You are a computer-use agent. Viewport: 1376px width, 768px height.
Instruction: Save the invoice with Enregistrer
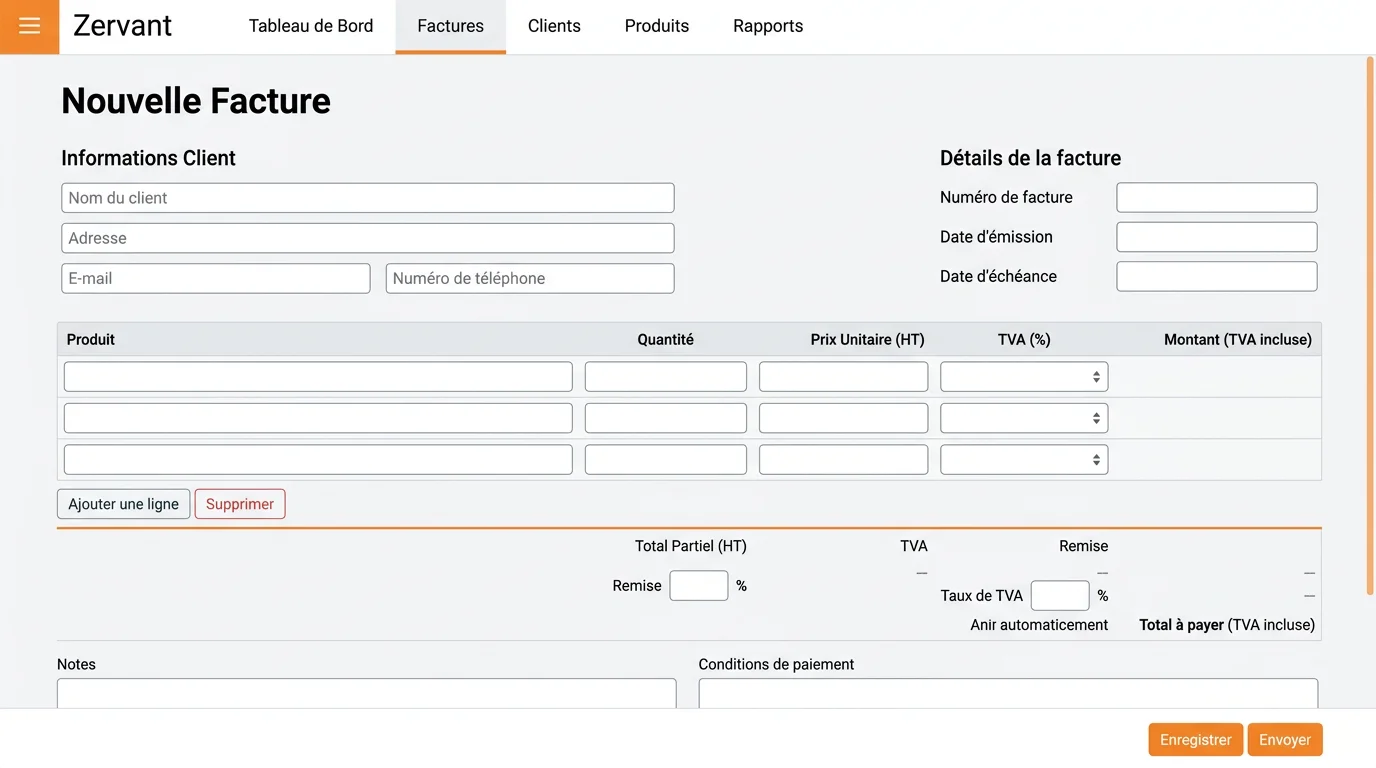click(x=1195, y=739)
